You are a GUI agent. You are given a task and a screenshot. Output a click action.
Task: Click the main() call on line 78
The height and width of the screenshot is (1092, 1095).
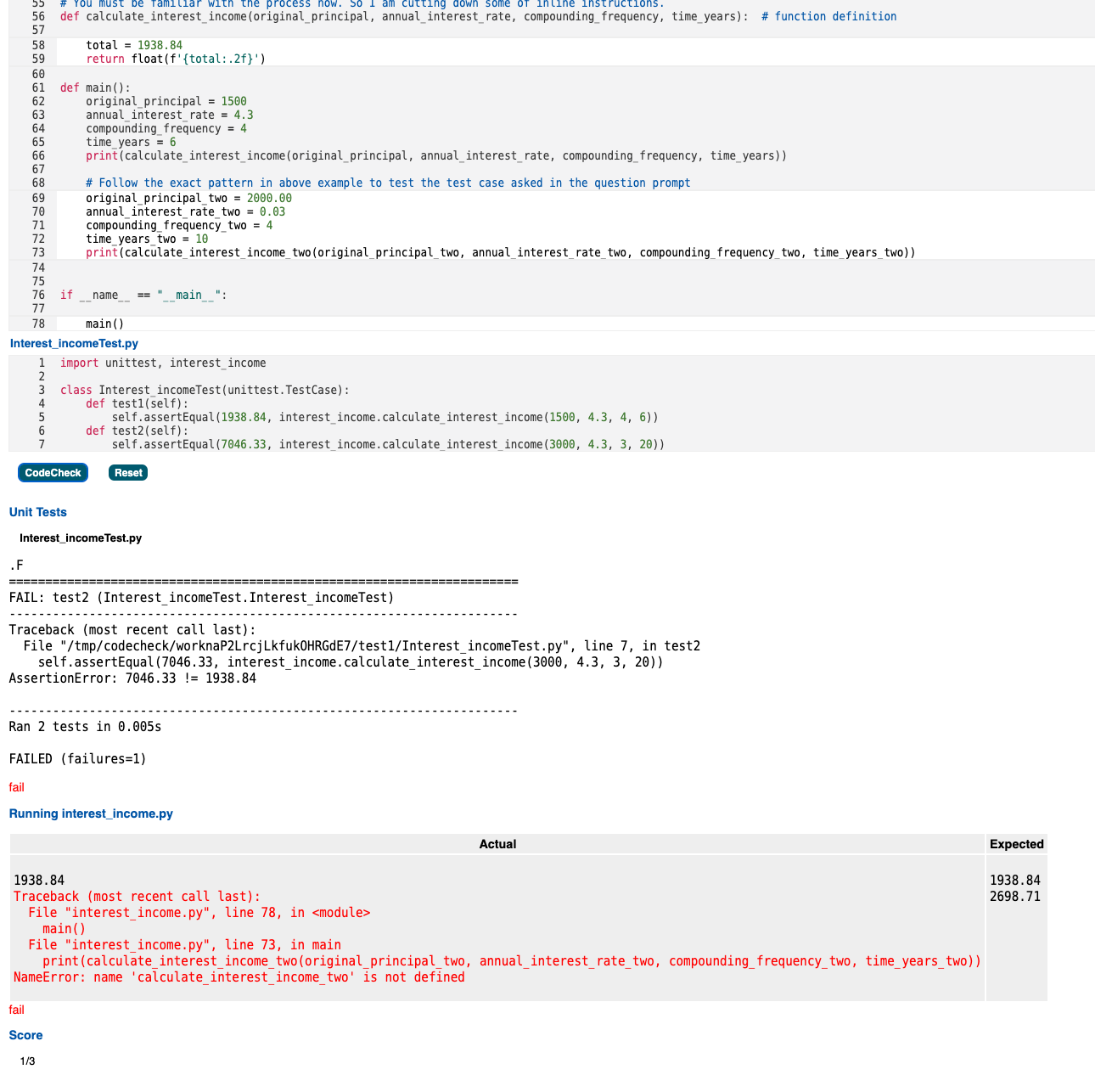pyautogui.click(x=104, y=324)
